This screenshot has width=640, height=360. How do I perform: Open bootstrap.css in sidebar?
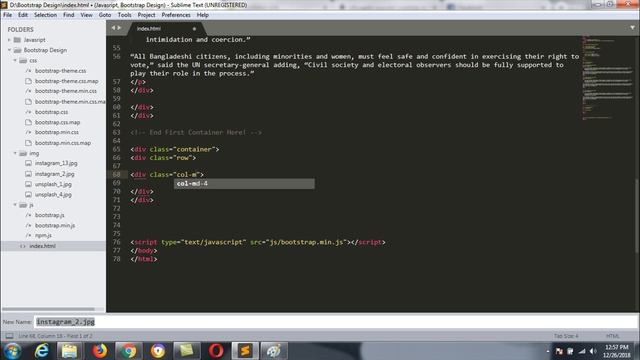click(x=51, y=112)
